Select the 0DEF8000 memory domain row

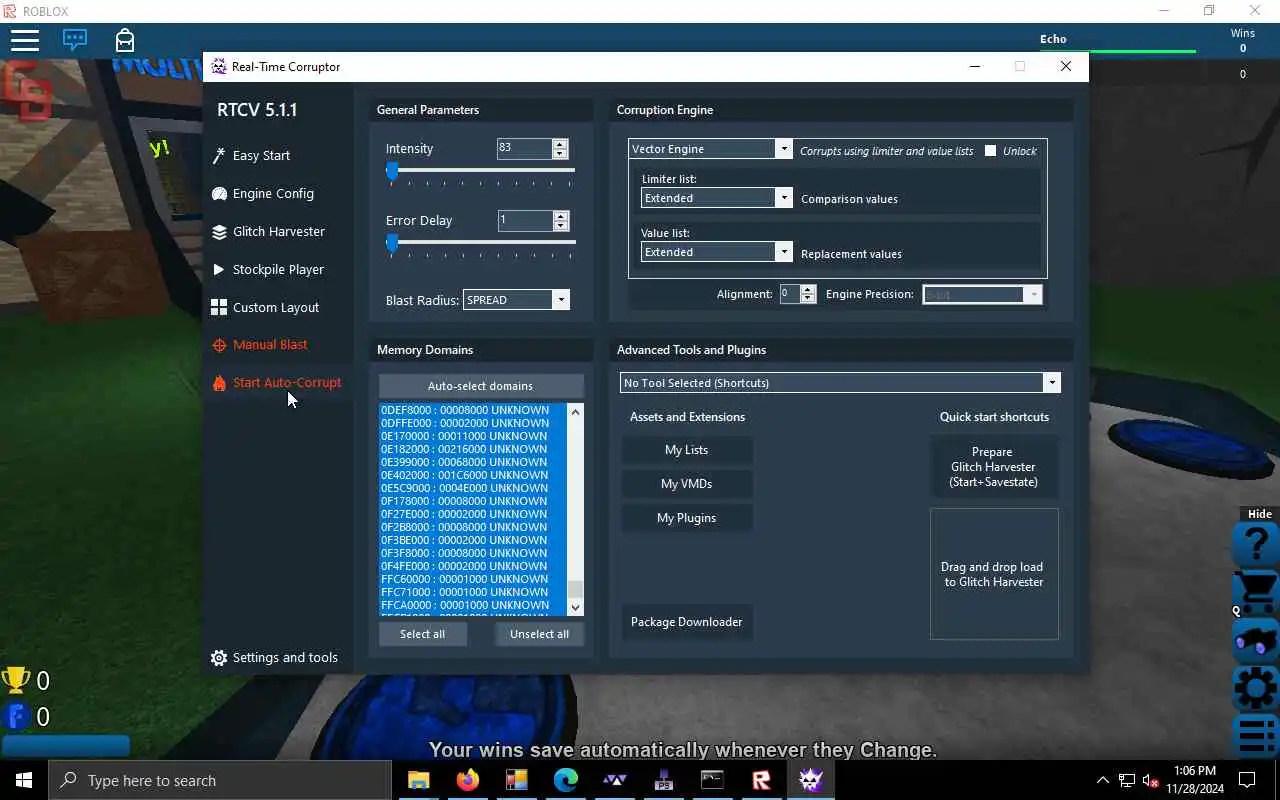coord(472,410)
